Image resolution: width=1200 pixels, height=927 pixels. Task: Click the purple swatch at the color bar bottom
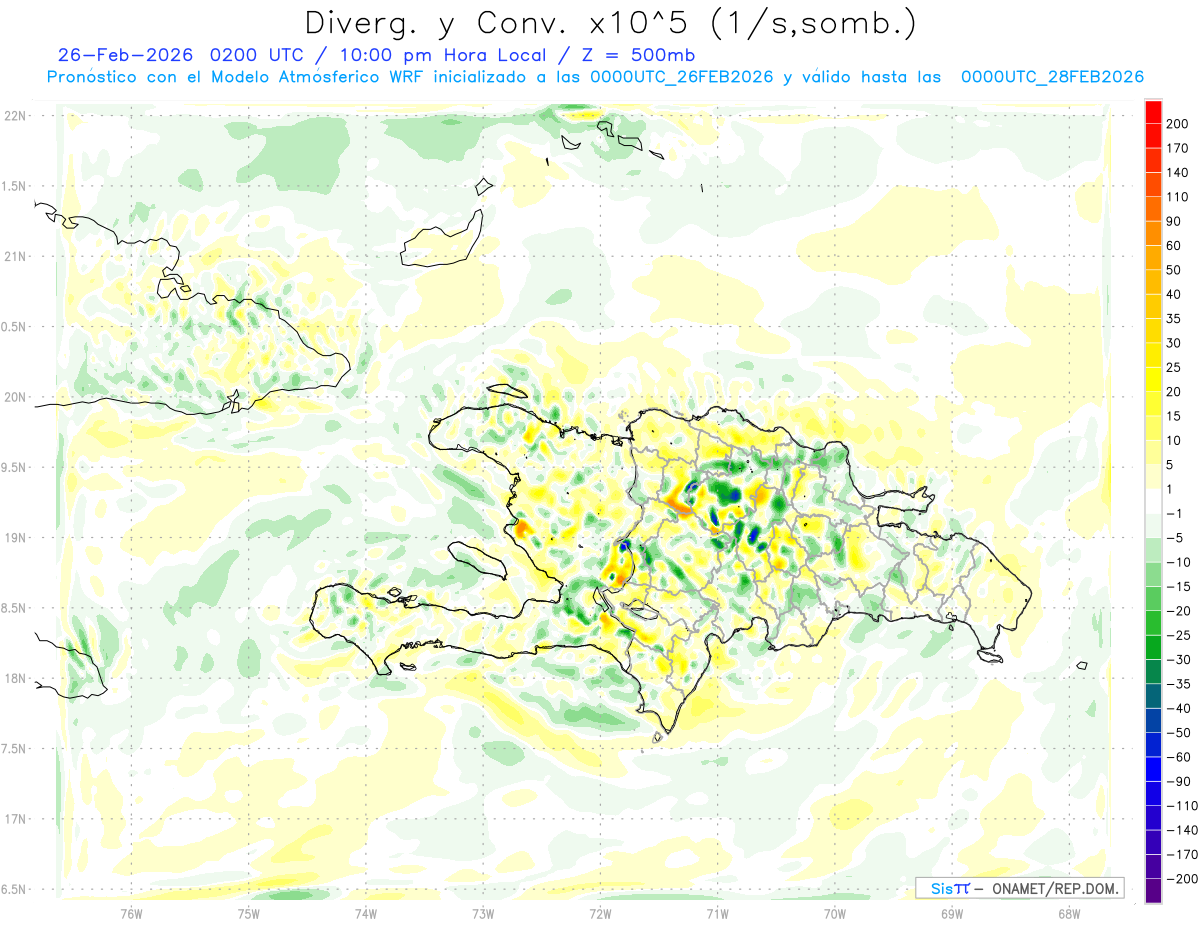click(x=1153, y=891)
